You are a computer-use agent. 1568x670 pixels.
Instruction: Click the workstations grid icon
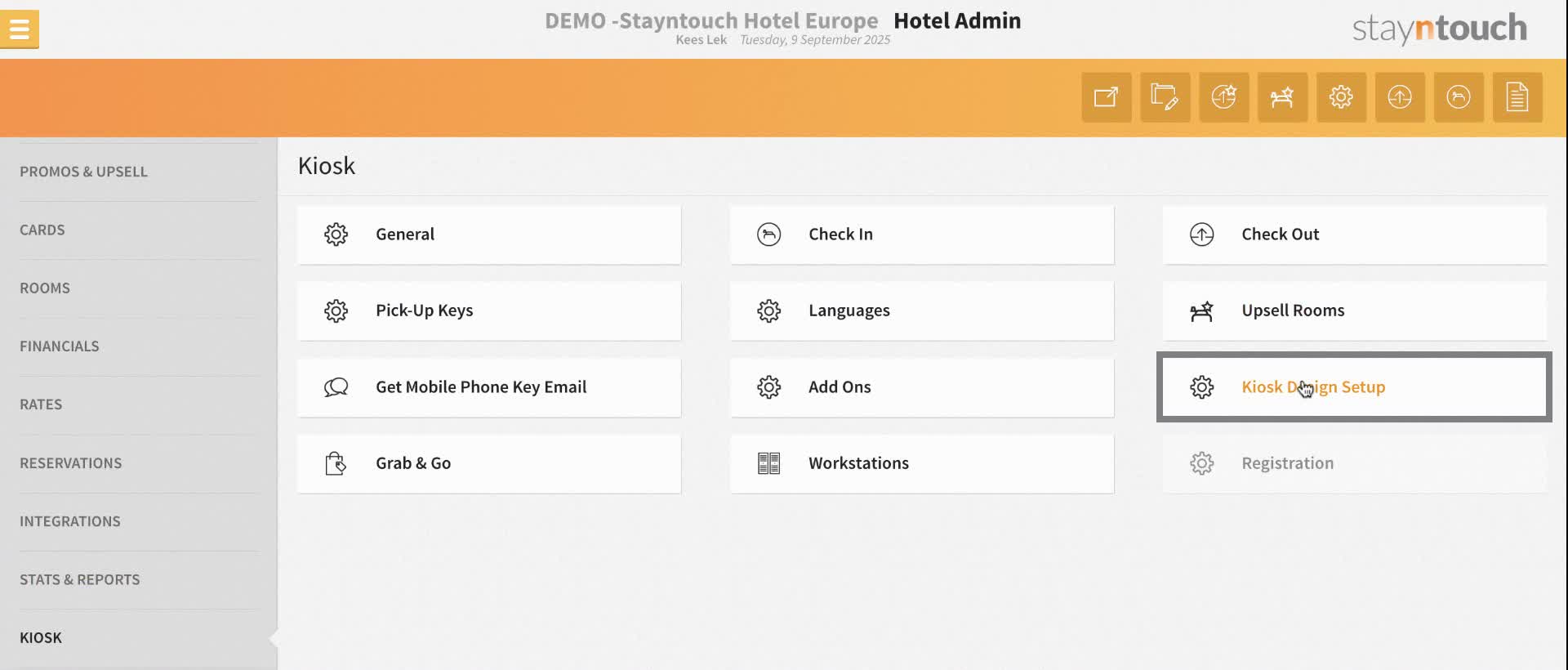(768, 463)
